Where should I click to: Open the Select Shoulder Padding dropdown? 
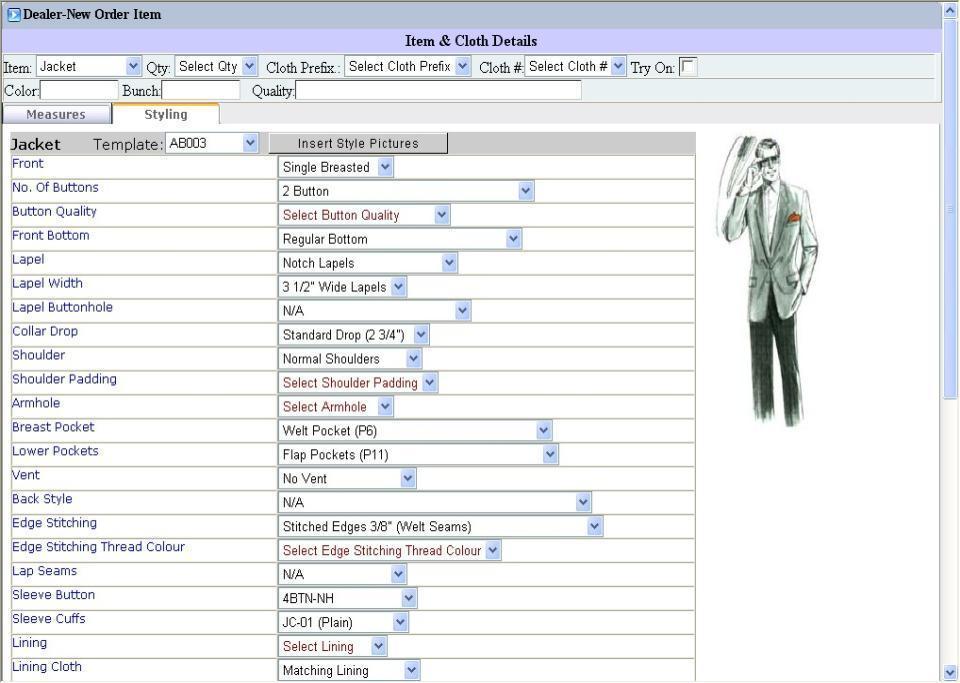click(358, 382)
